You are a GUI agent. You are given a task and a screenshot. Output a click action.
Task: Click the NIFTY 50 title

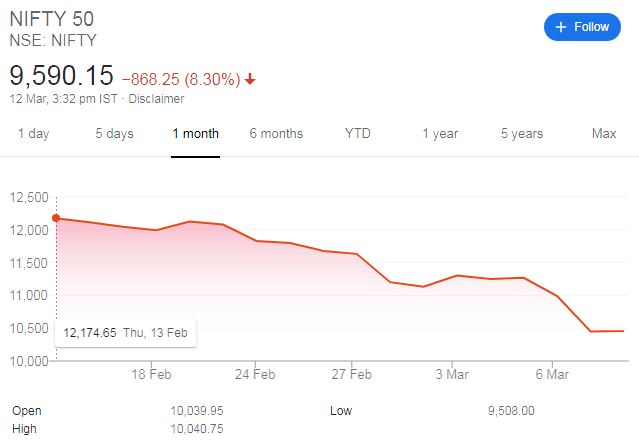[x=52, y=20]
